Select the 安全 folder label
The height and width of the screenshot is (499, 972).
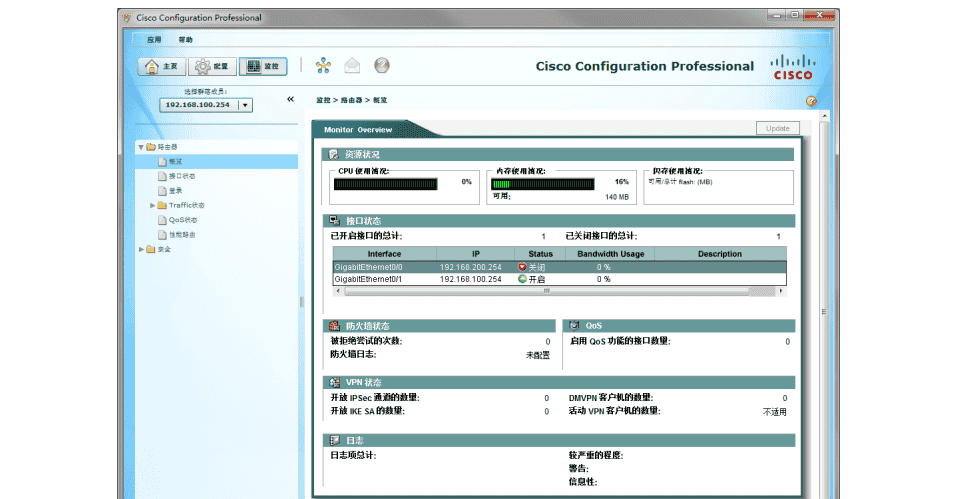pos(164,249)
